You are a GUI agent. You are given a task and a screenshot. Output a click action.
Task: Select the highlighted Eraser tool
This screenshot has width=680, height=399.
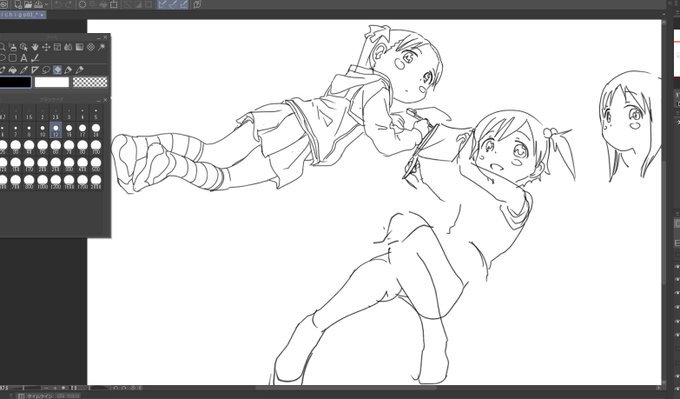click(57, 69)
